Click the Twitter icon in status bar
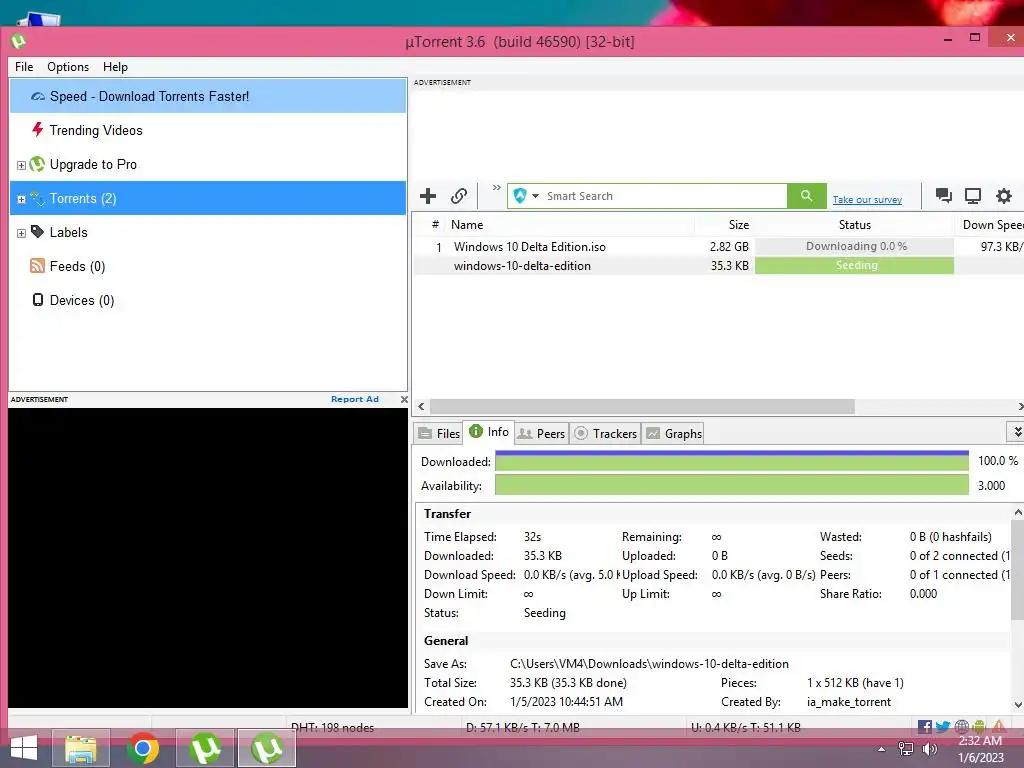The width and height of the screenshot is (1024, 768). tap(942, 726)
